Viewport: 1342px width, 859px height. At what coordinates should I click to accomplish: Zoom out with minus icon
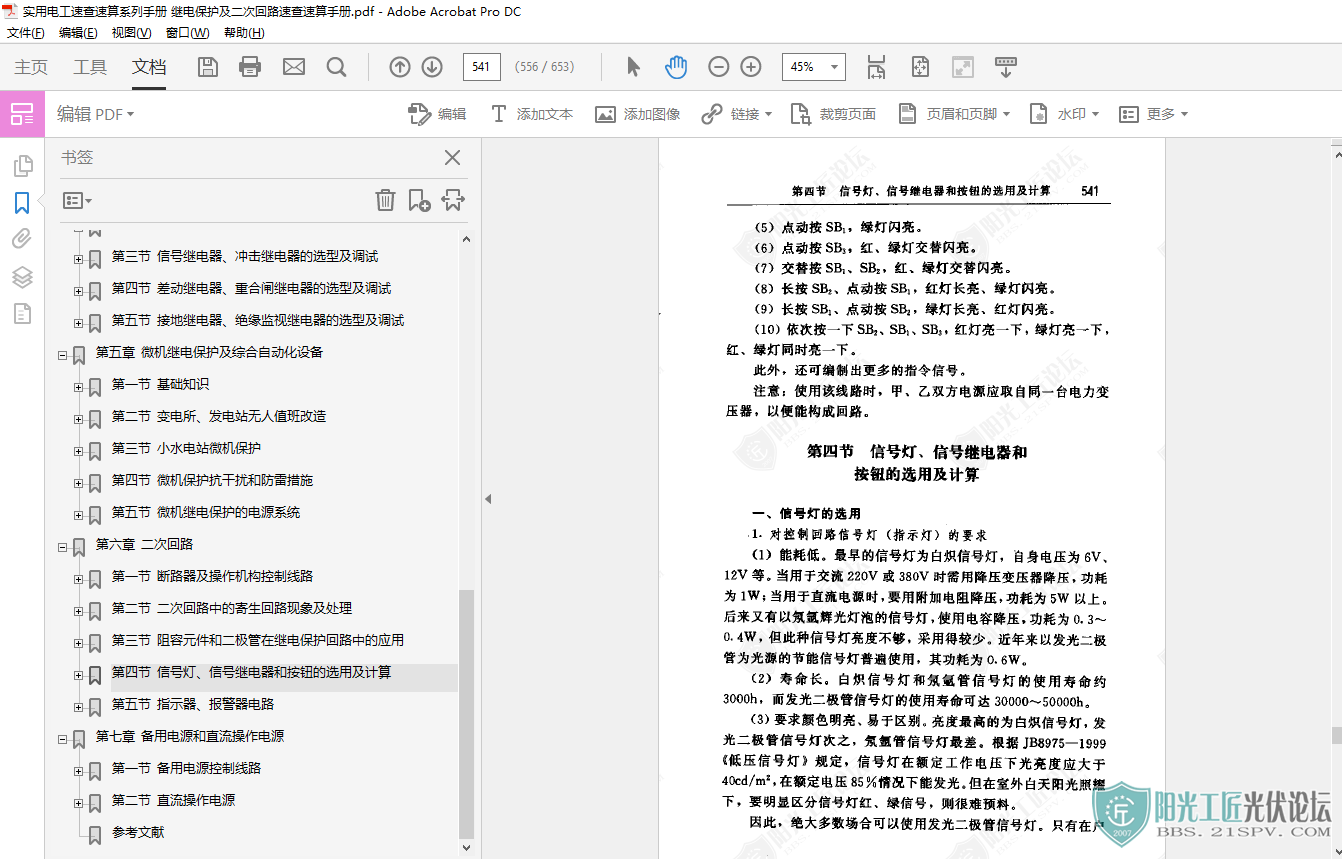(719, 67)
